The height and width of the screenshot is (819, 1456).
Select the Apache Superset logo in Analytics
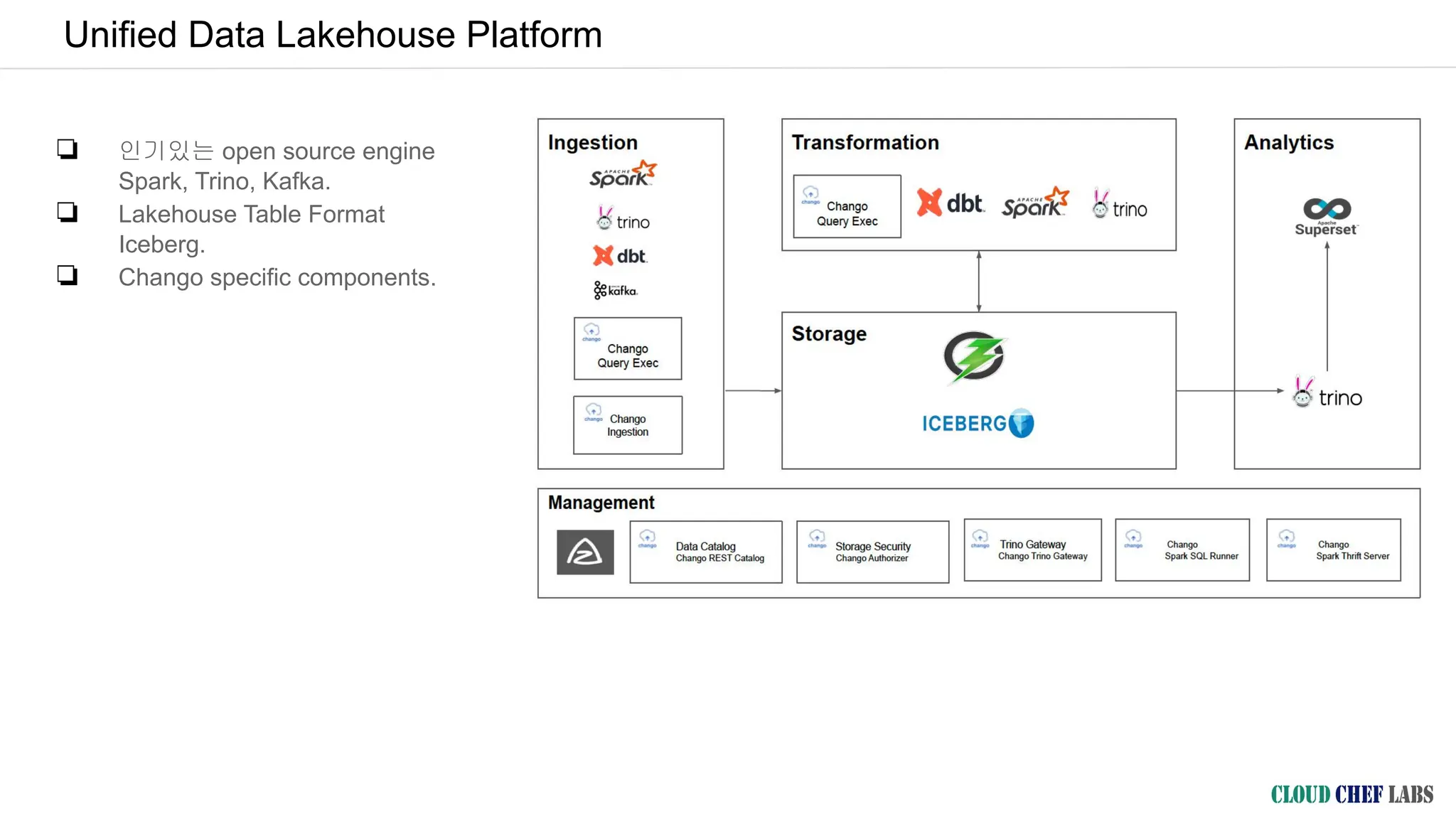[x=1327, y=217]
